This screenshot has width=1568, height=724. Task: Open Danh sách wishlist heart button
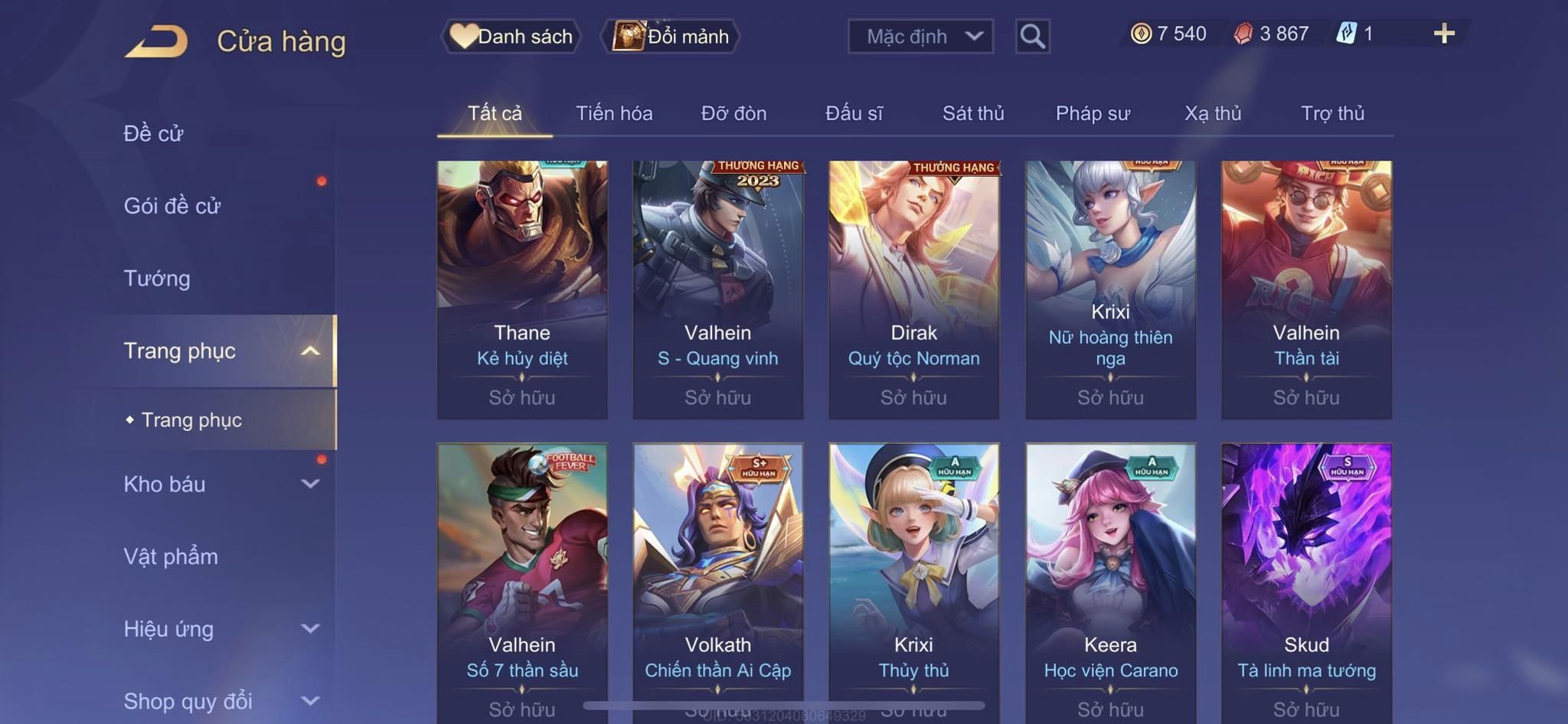[511, 36]
